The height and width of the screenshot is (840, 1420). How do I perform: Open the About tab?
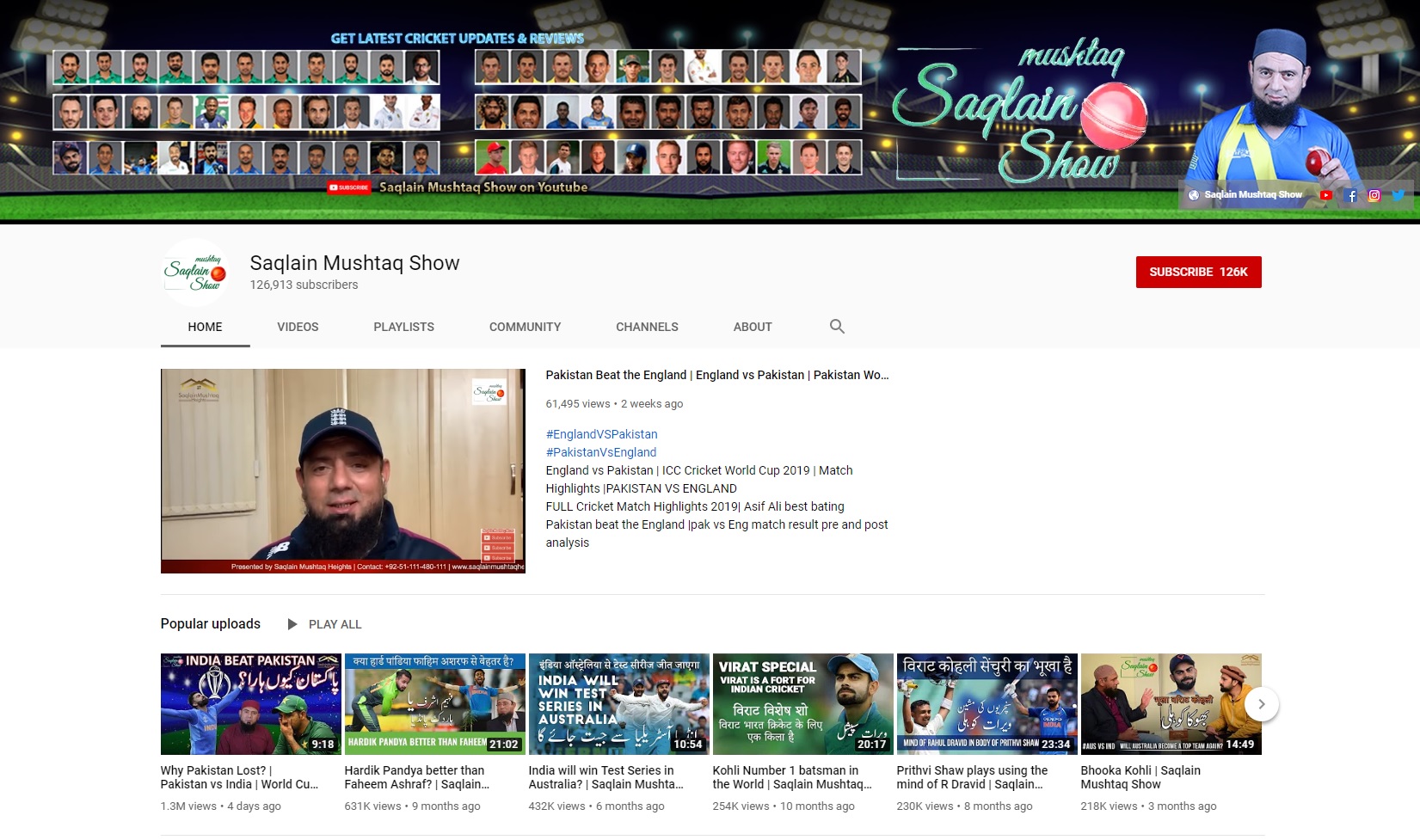pyautogui.click(x=753, y=327)
